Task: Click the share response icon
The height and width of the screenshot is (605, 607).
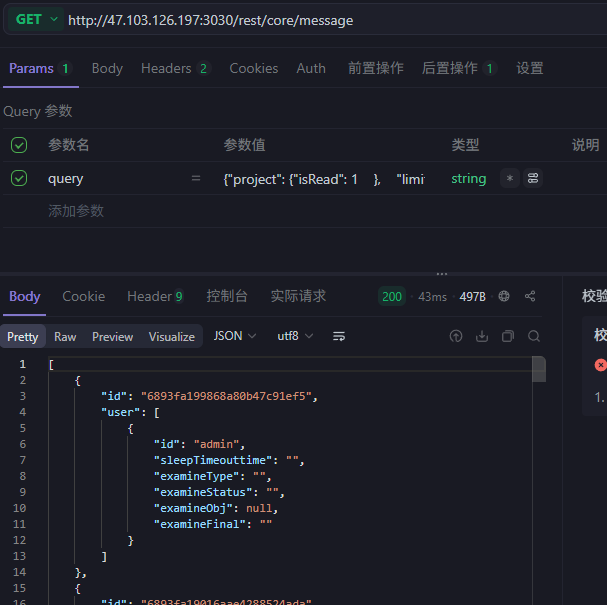Action: [x=530, y=296]
